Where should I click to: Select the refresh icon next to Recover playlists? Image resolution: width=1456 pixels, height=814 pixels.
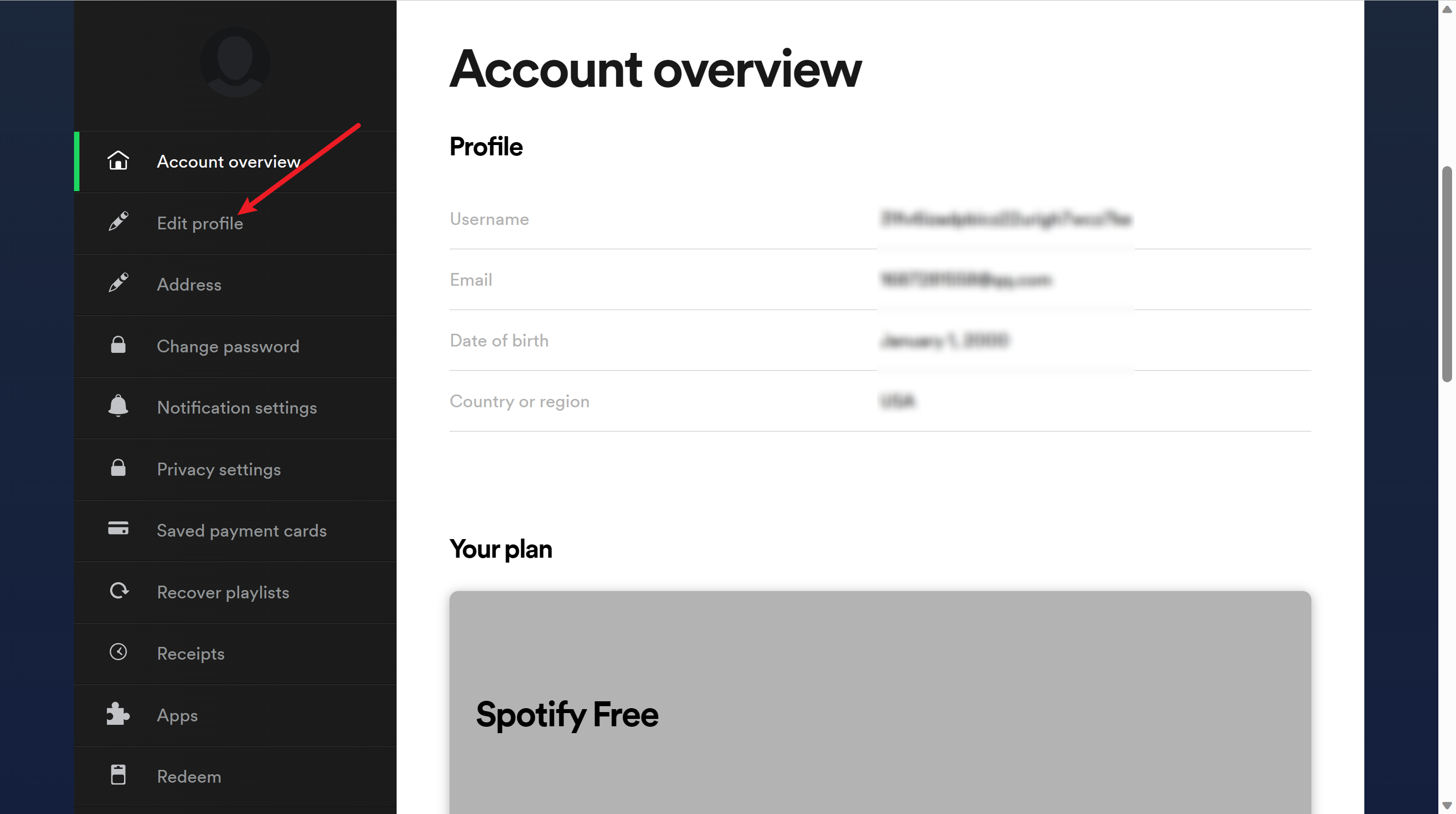tap(119, 591)
